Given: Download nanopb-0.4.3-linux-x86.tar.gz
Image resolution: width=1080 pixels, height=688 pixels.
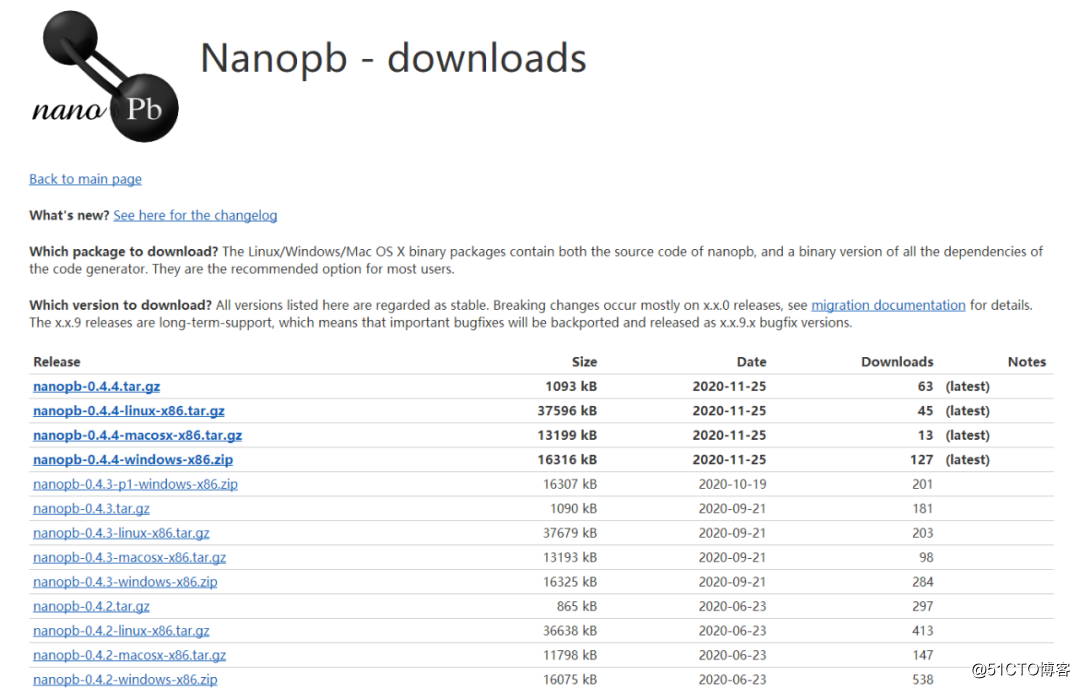Looking at the screenshot, I should (x=121, y=533).
